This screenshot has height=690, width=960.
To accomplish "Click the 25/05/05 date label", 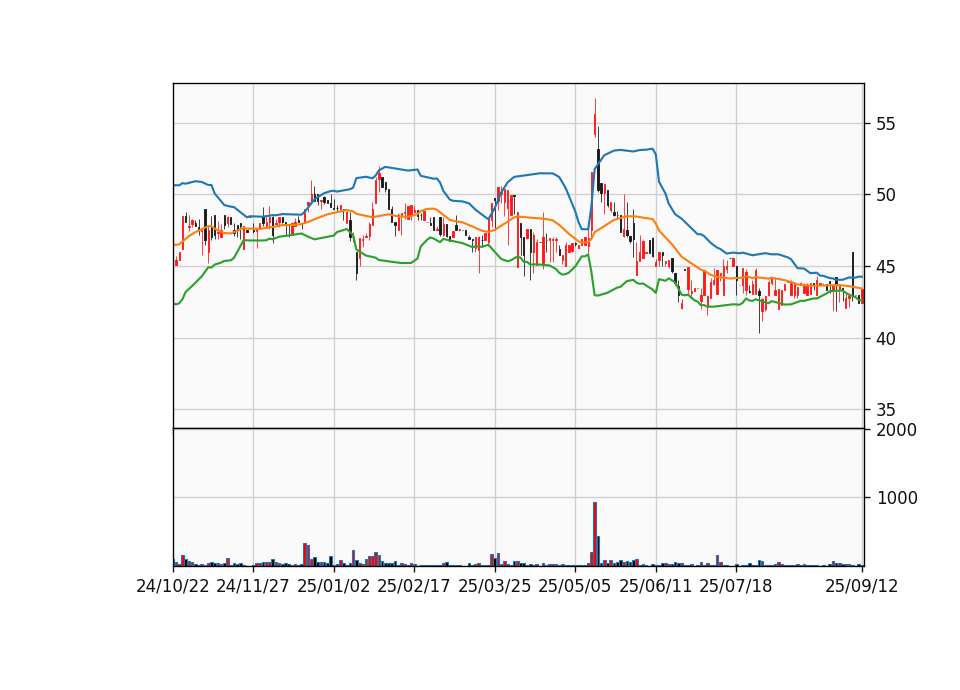I will (575, 586).
